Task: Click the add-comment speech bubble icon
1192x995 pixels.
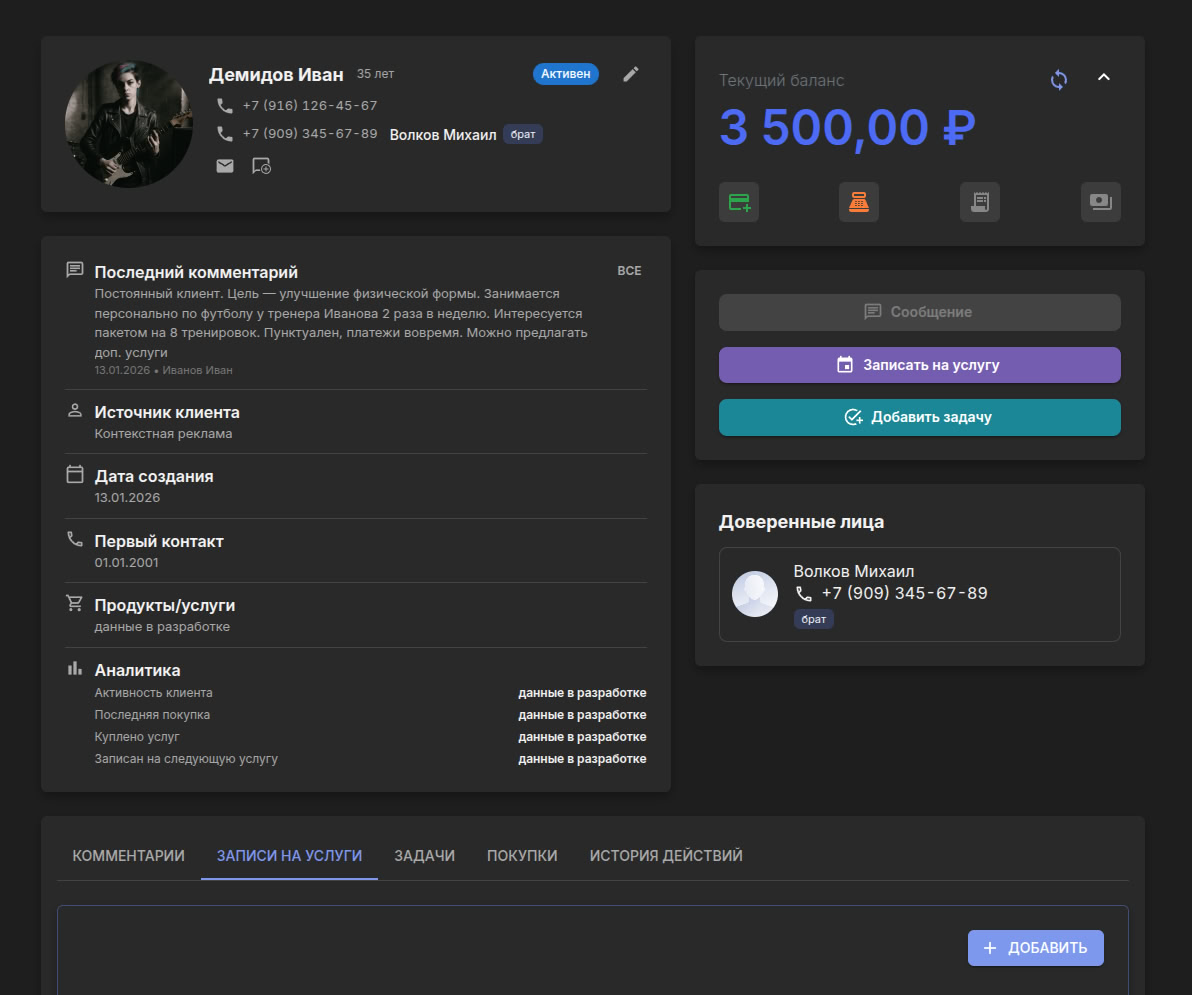Action: tap(260, 165)
